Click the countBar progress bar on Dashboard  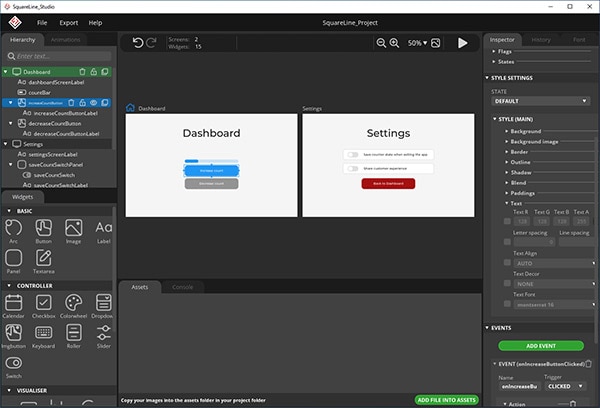click(x=211, y=161)
